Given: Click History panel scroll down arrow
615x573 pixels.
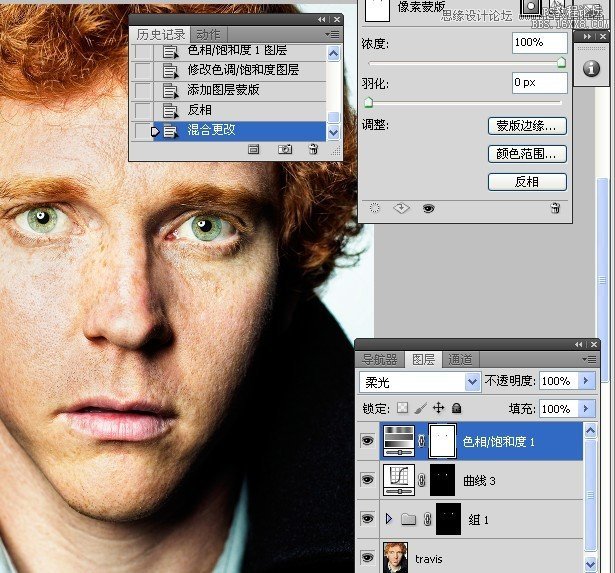Looking at the screenshot, I should pyautogui.click(x=333, y=133).
